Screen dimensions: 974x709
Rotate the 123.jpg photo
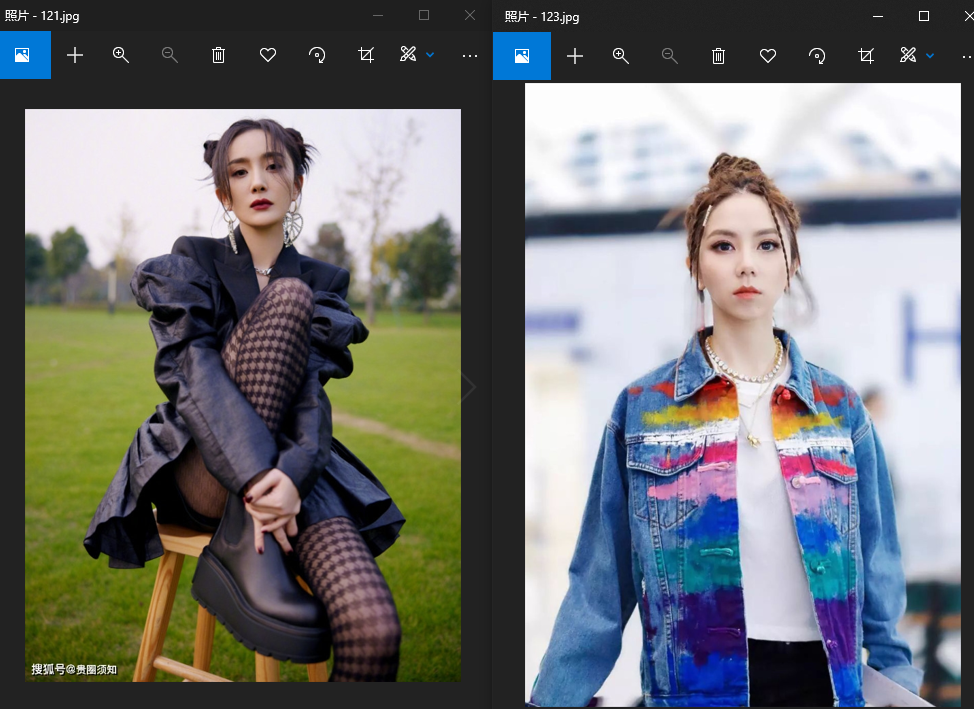817,57
